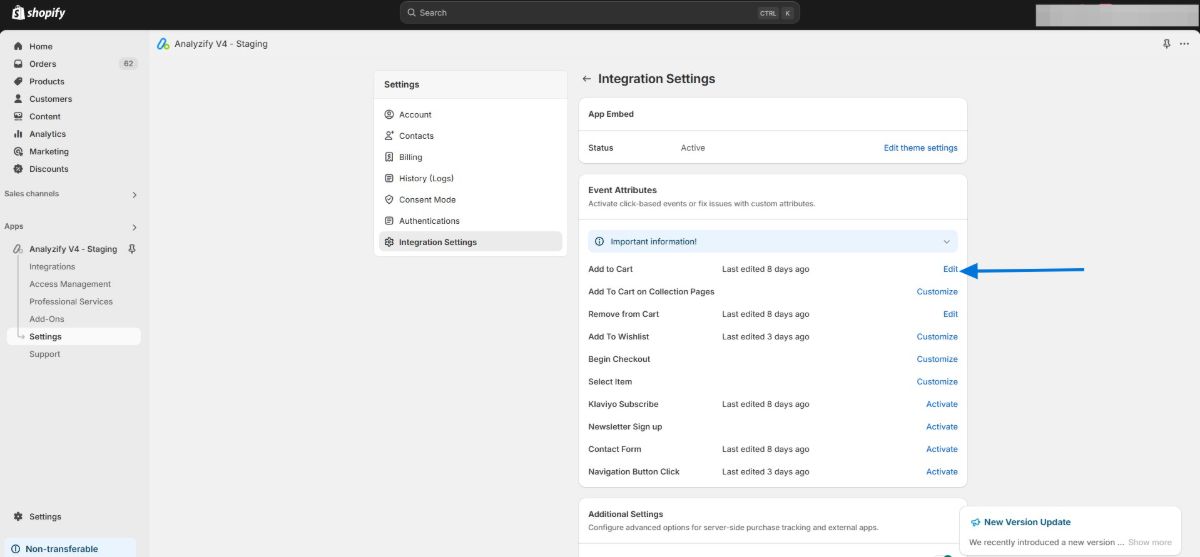Click the Home icon in the sidebar
Viewport: 1200px width, 557px height.
pos(18,46)
